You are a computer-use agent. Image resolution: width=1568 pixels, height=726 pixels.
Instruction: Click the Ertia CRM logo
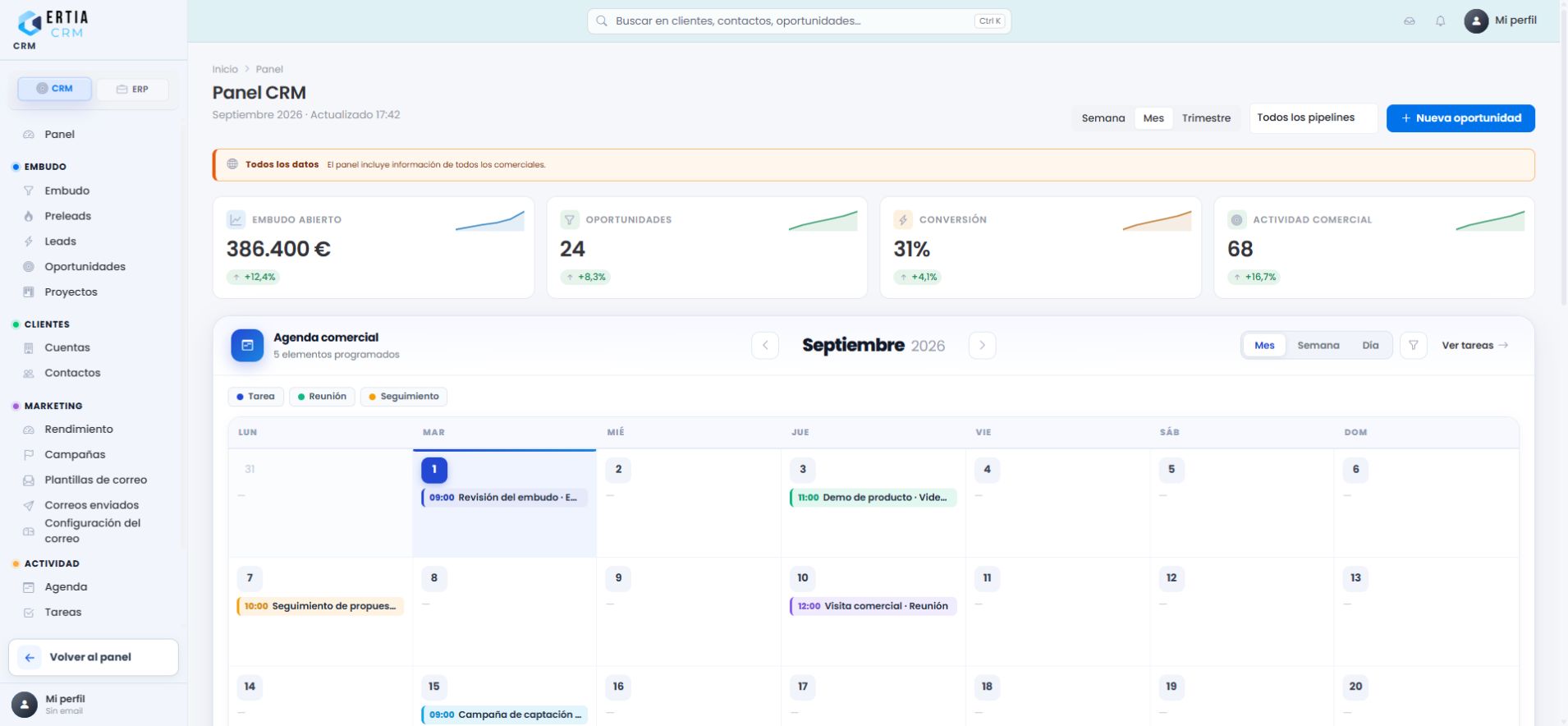coord(53,25)
